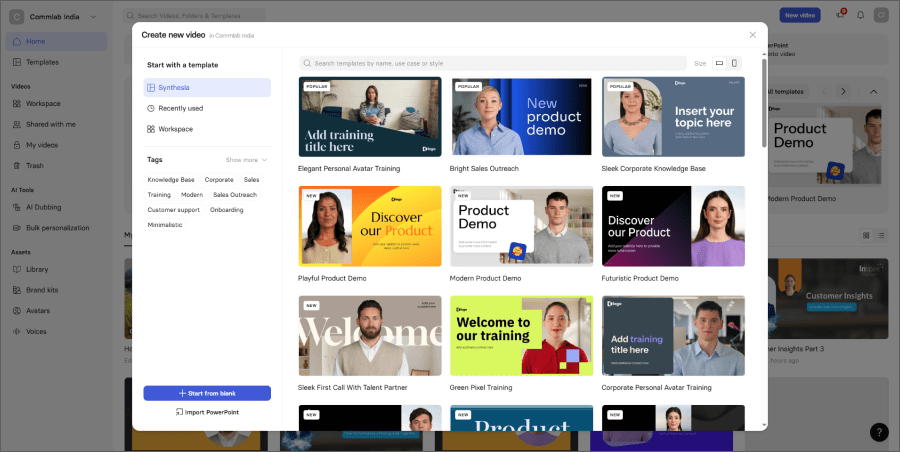
Task: Open the Library book icon
Action: tap(17, 269)
